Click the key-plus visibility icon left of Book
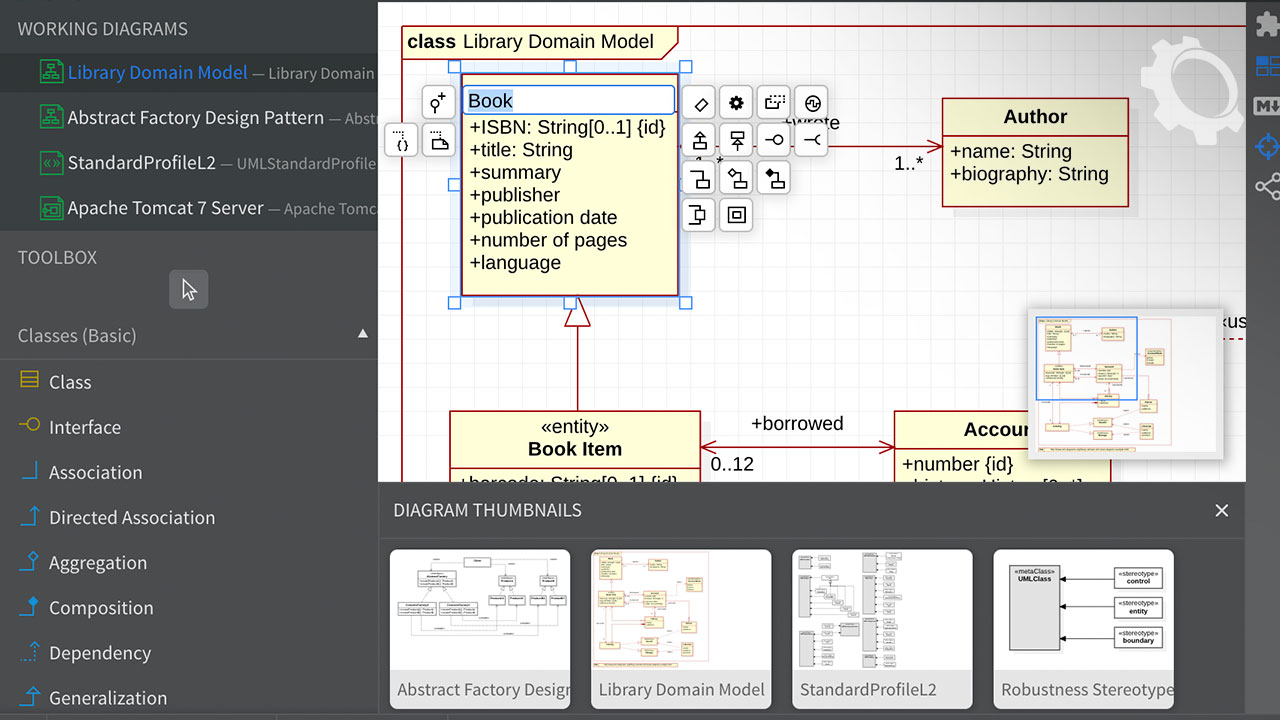The height and width of the screenshot is (720, 1280). pos(438,102)
